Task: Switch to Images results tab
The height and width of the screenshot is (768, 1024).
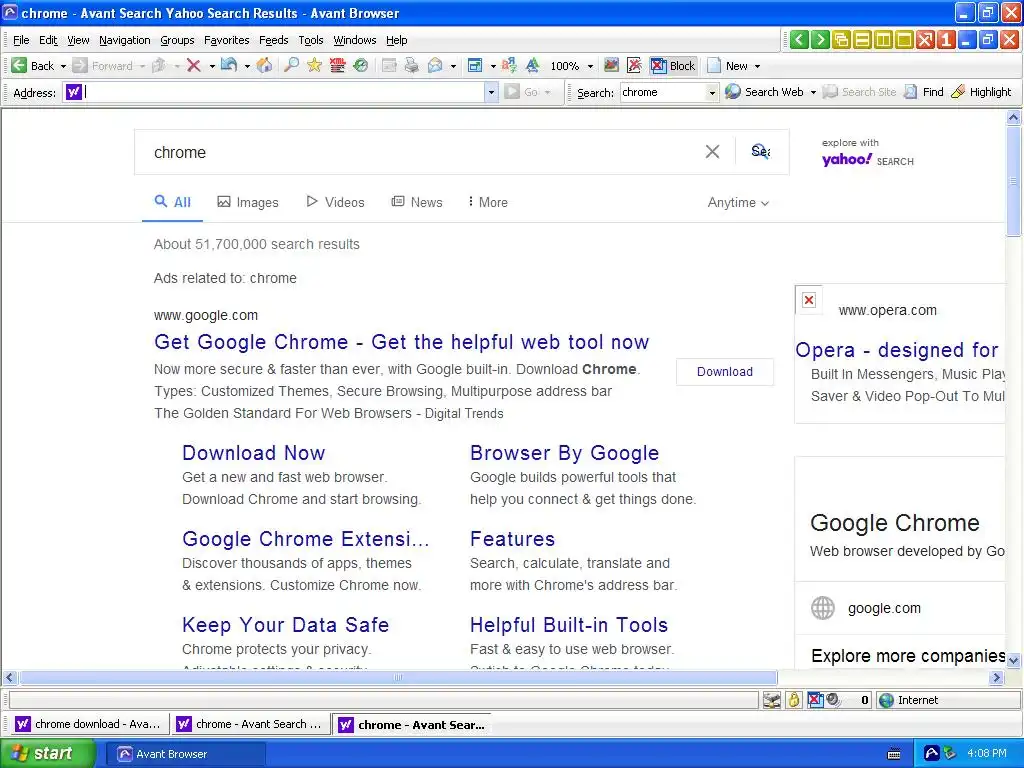Action: coord(248,202)
